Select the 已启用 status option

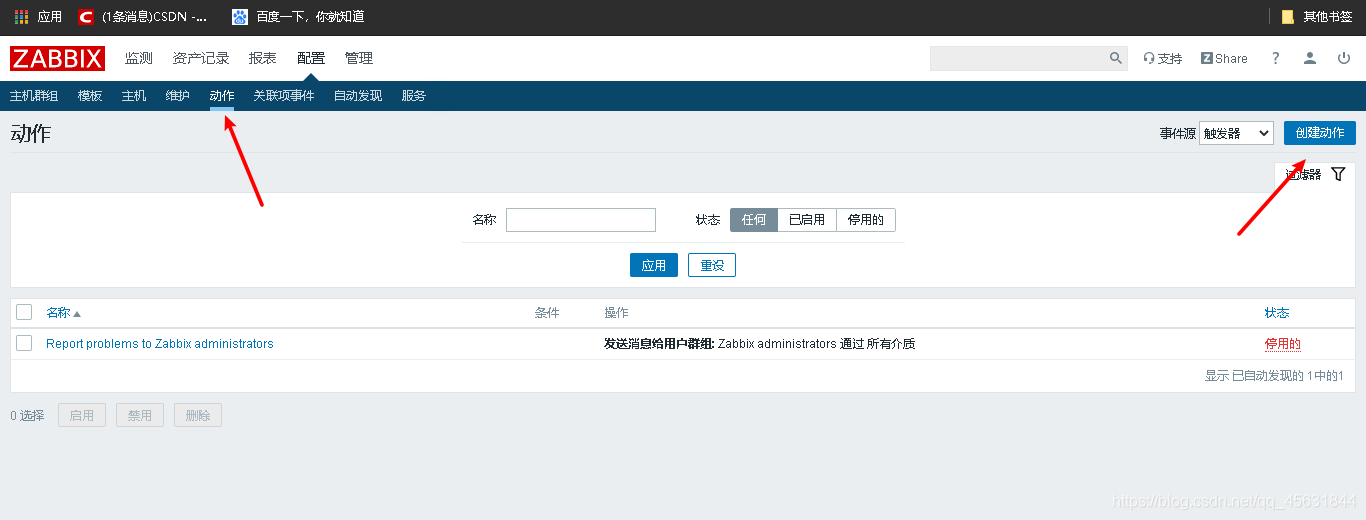807,220
